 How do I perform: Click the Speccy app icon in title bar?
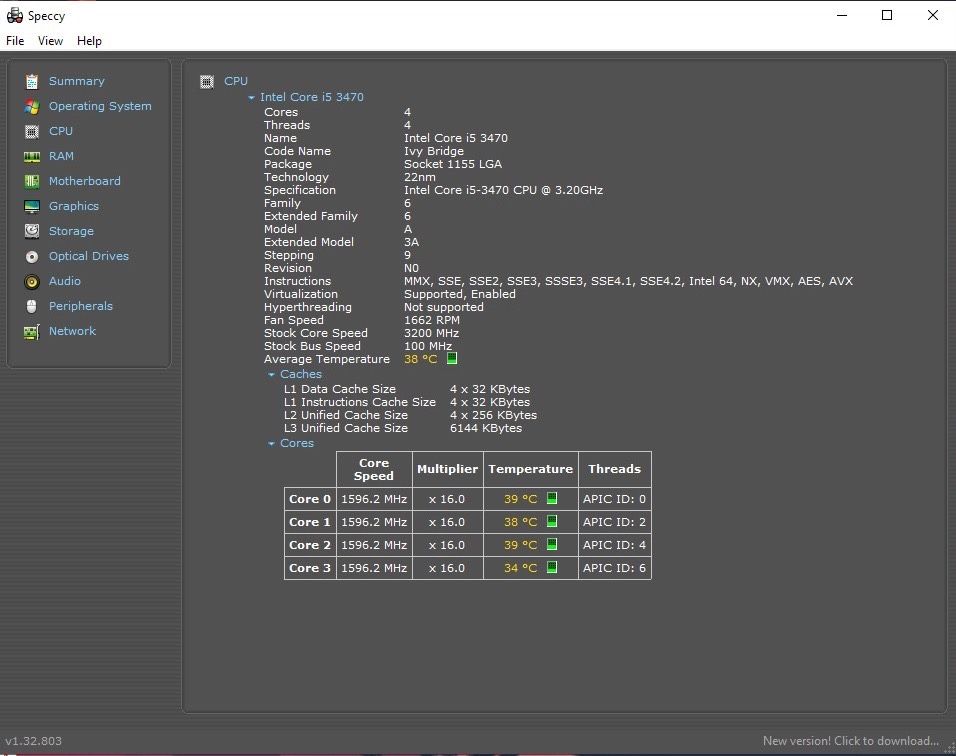(15, 15)
